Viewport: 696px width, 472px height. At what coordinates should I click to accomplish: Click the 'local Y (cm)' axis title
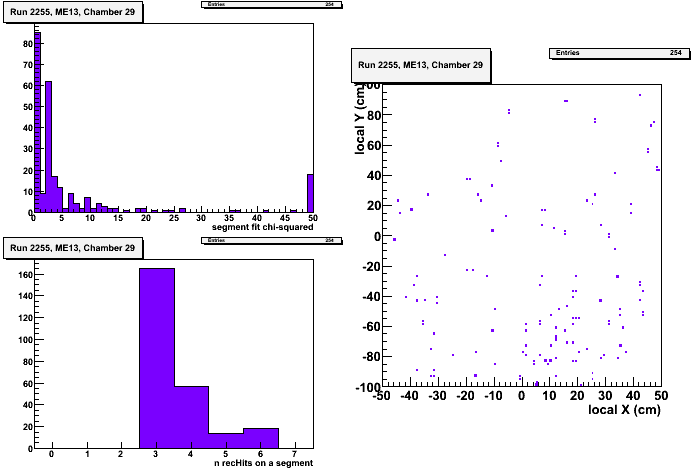tap(360, 119)
